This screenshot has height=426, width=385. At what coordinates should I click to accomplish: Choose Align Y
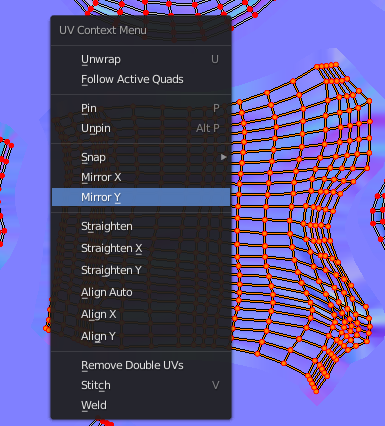pos(141,336)
